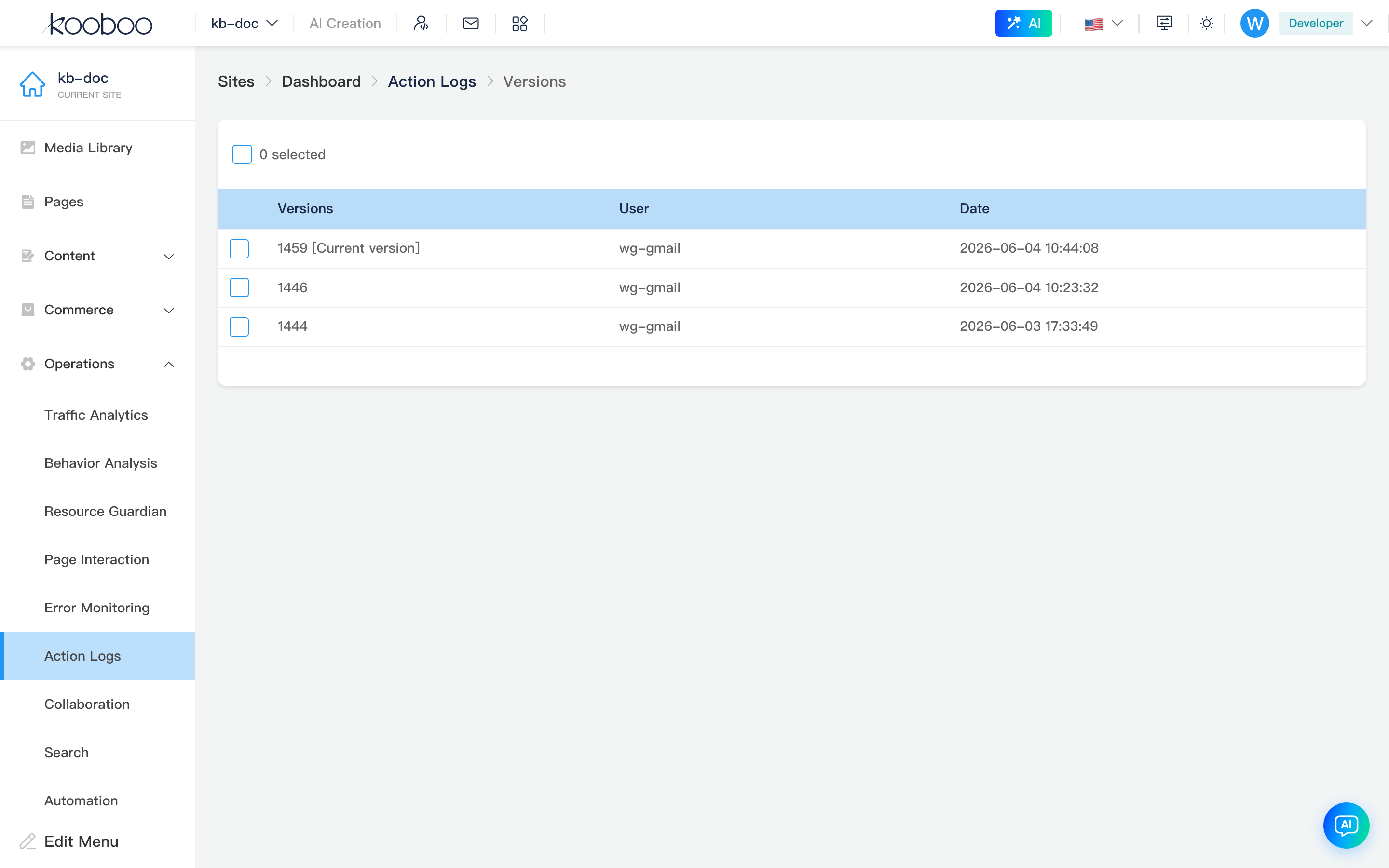
Task: Expand the Commerce menu chevron
Action: (169, 310)
